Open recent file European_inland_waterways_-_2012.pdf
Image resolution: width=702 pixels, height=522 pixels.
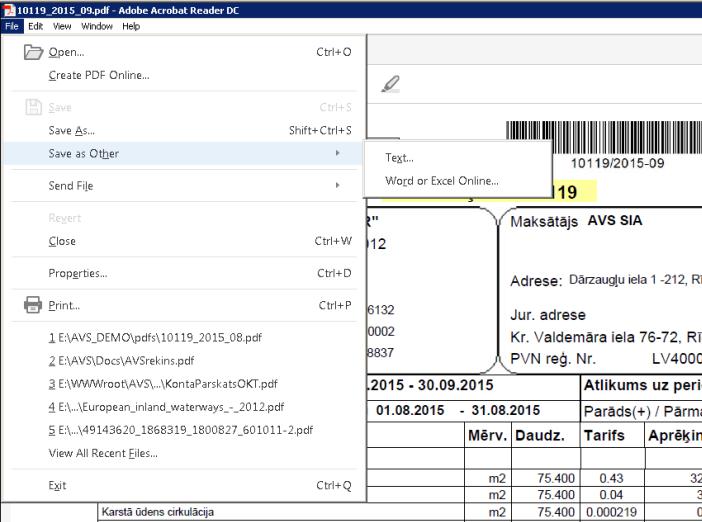(184, 407)
